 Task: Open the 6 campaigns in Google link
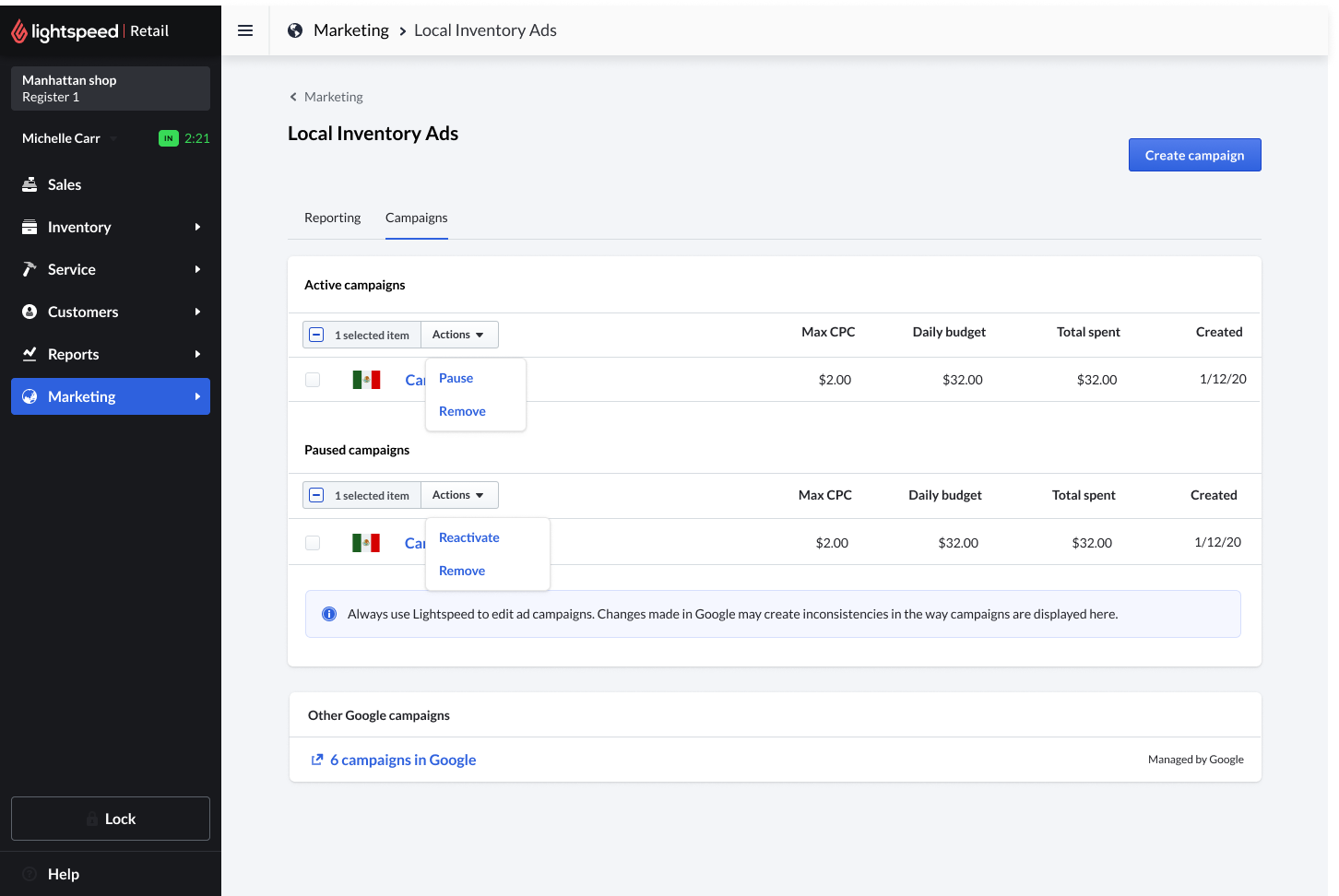point(403,760)
